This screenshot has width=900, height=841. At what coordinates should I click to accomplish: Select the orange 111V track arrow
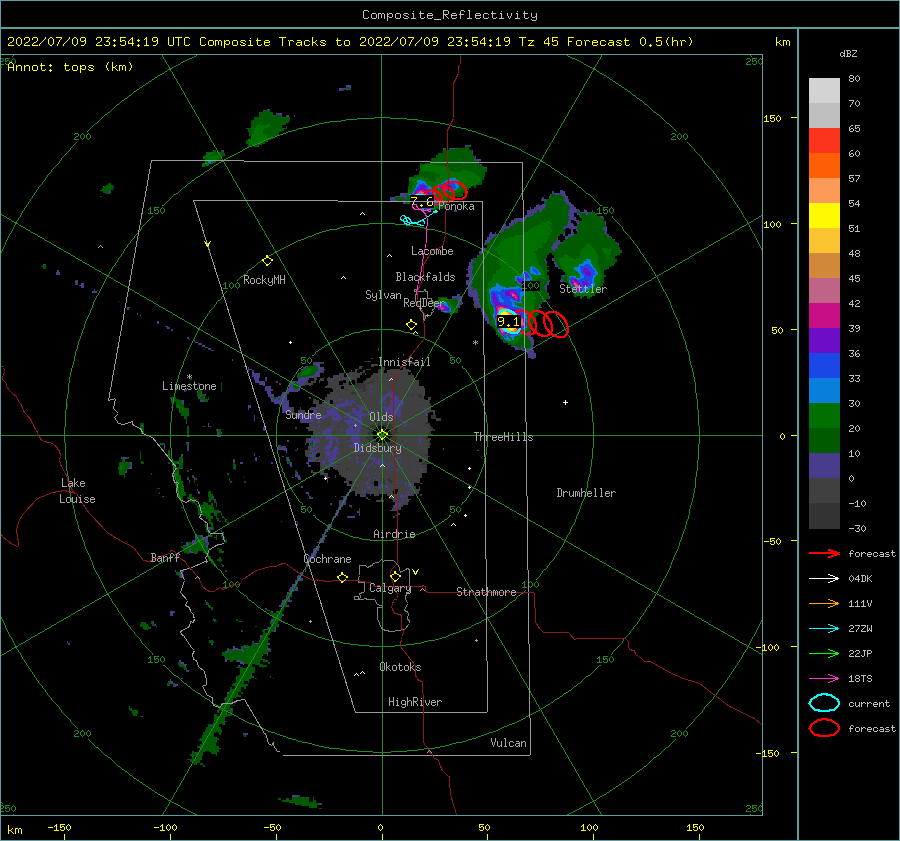click(x=824, y=603)
